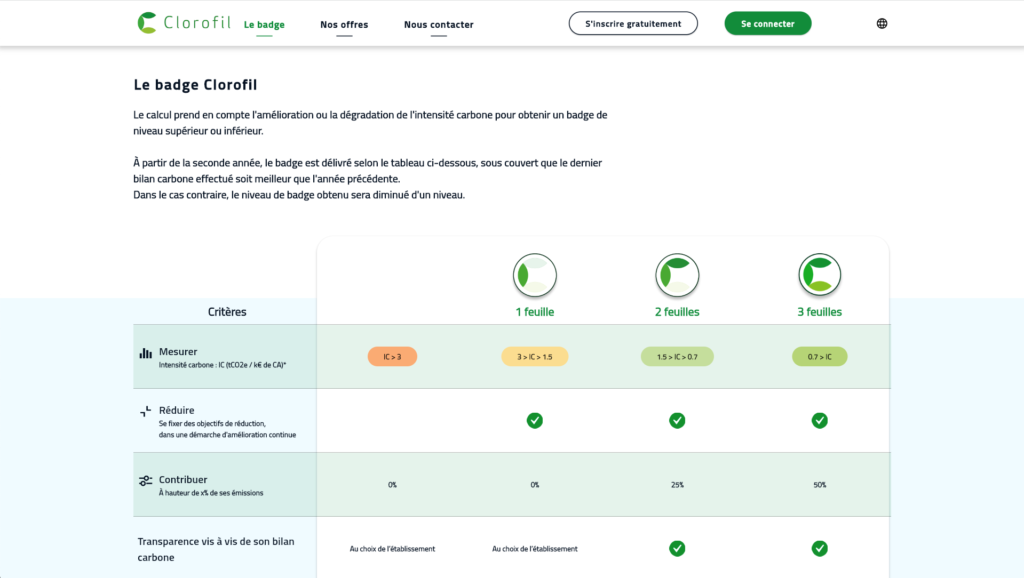
Task: Click the Clorofil logo icon
Action: point(147,23)
